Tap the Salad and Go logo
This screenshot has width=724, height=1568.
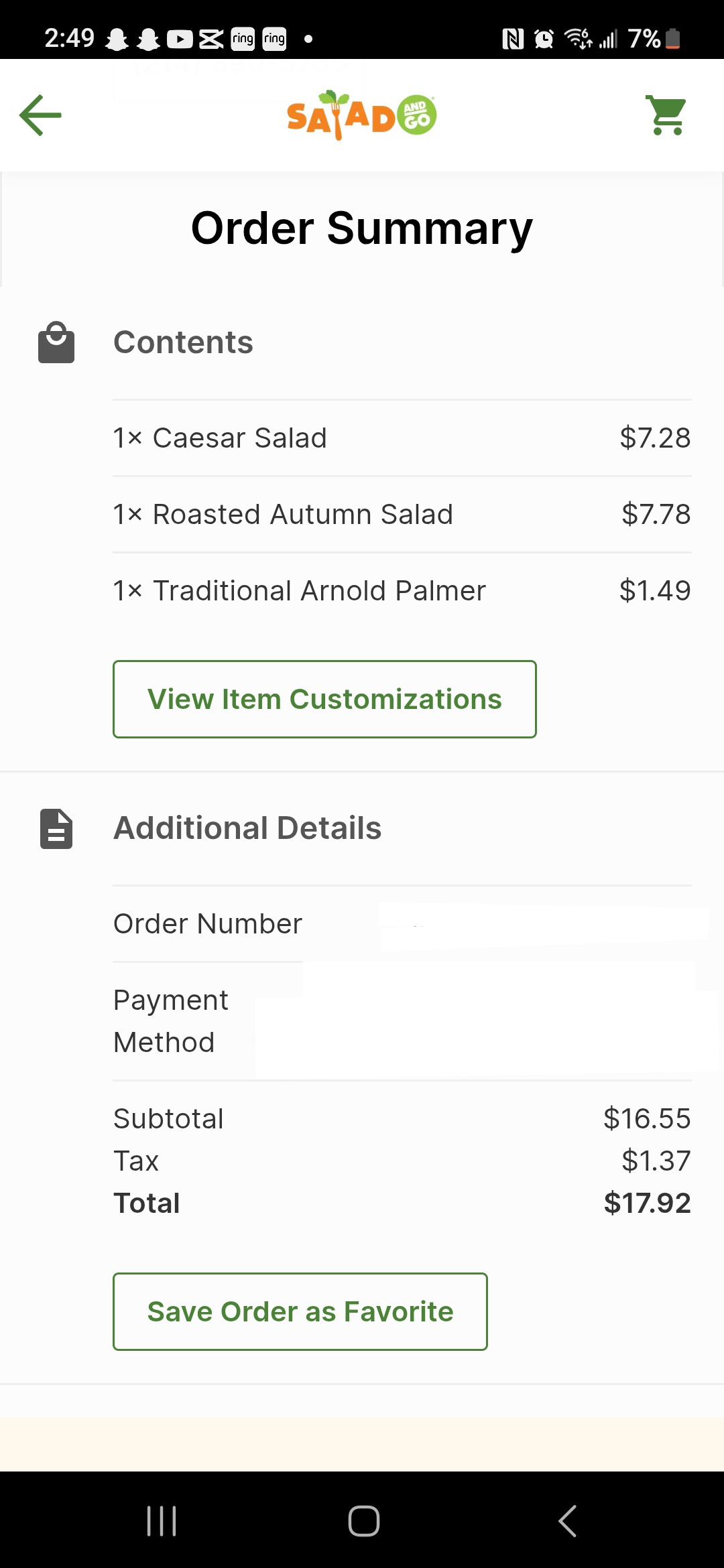361,115
